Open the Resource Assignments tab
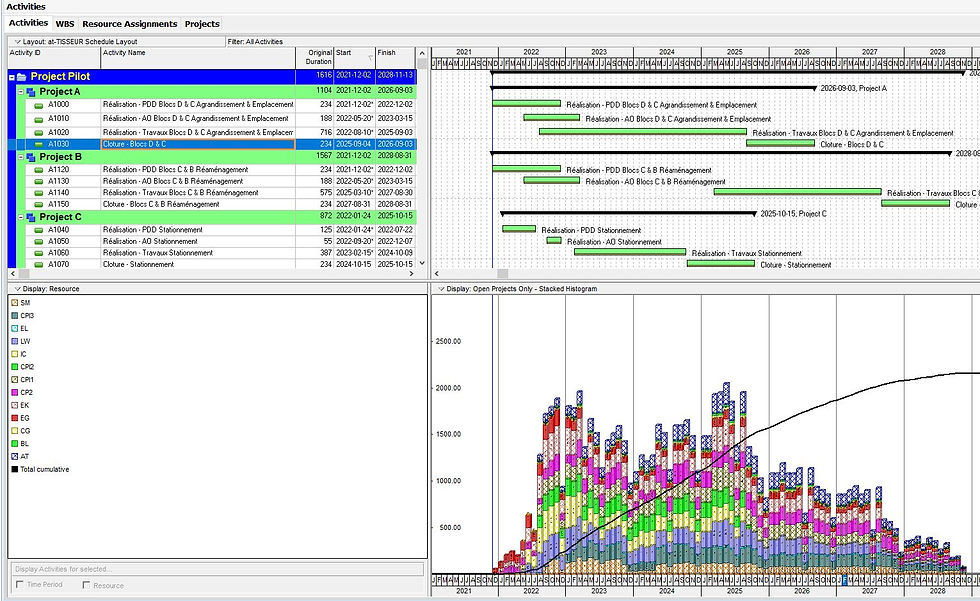Screen dimensions: 980x601 [x=131, y=23]
